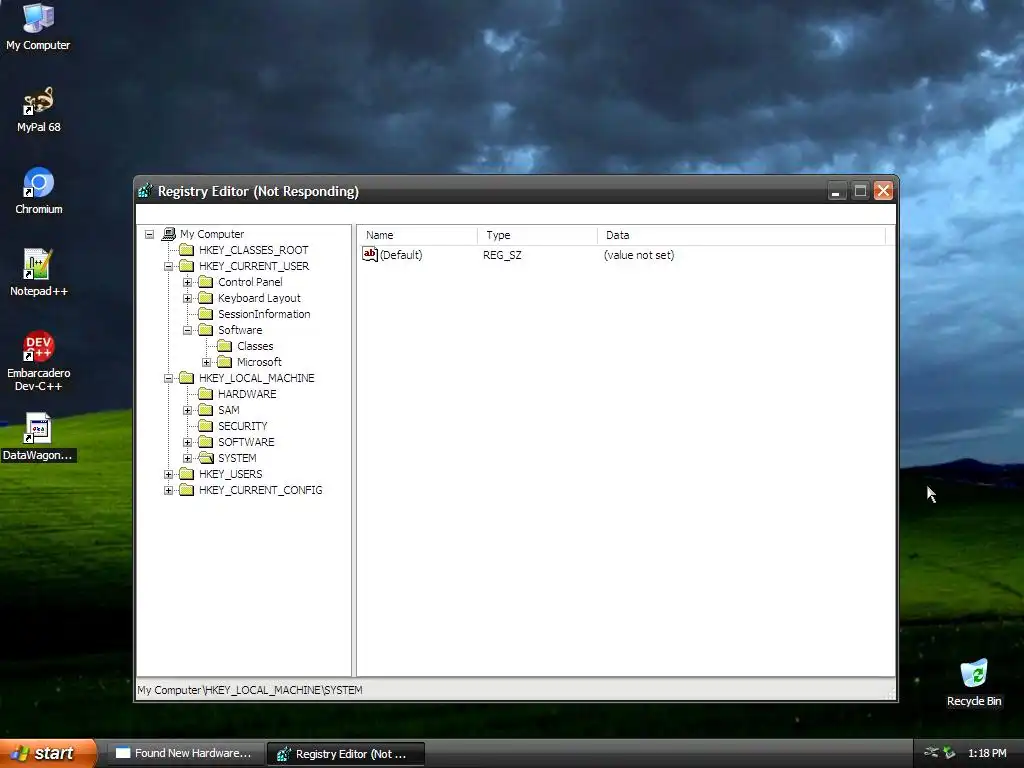This screenshot has width=1024, height=768.
Task: Click the (value not set) data cell
Action: (639, 255)
